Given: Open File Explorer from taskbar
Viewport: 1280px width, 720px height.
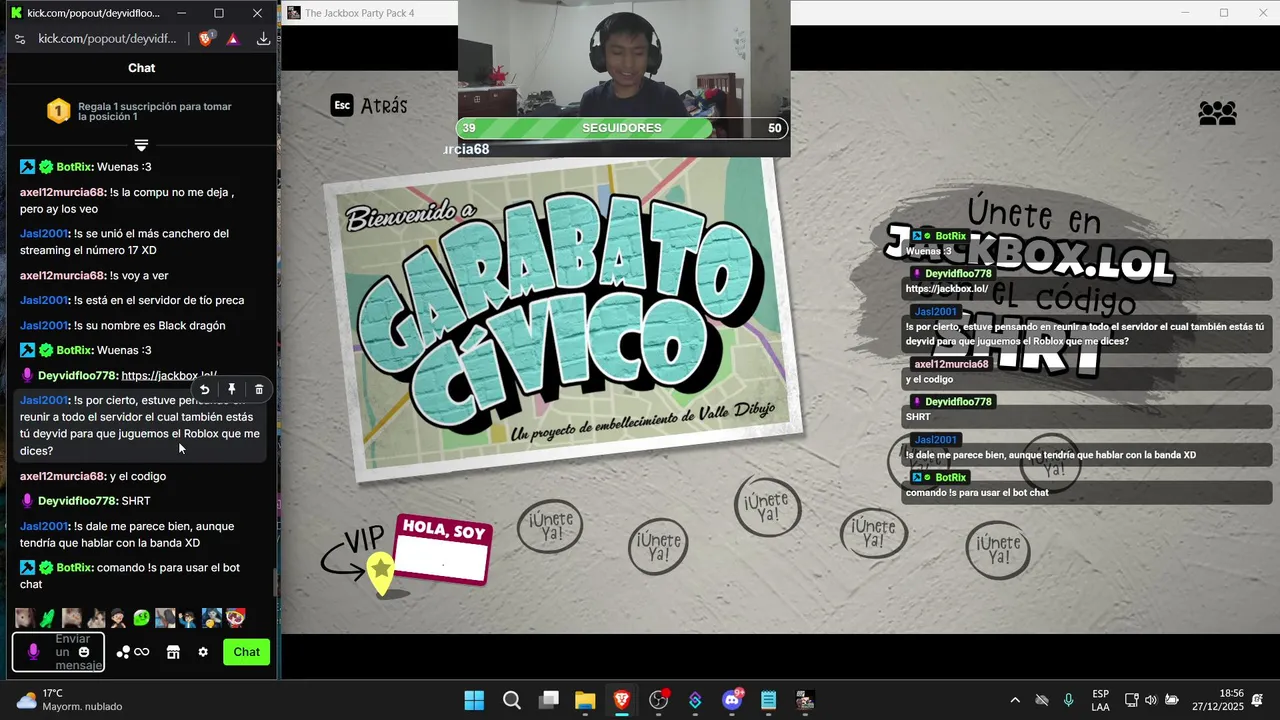Looking at the screenshot, I should pos(585,700).
